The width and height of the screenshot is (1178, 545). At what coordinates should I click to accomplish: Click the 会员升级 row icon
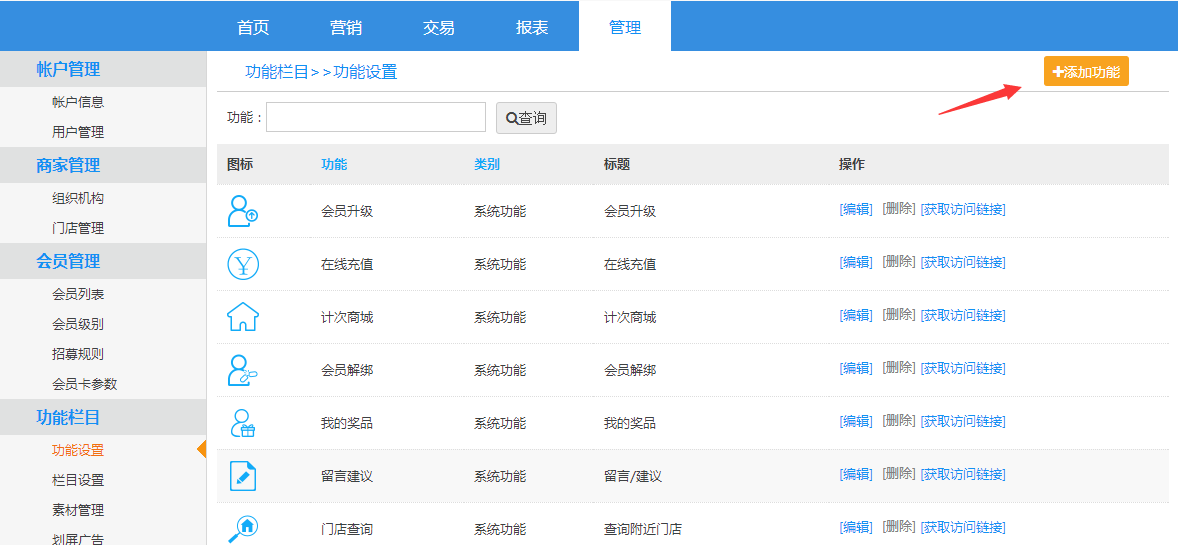(243, 211)
